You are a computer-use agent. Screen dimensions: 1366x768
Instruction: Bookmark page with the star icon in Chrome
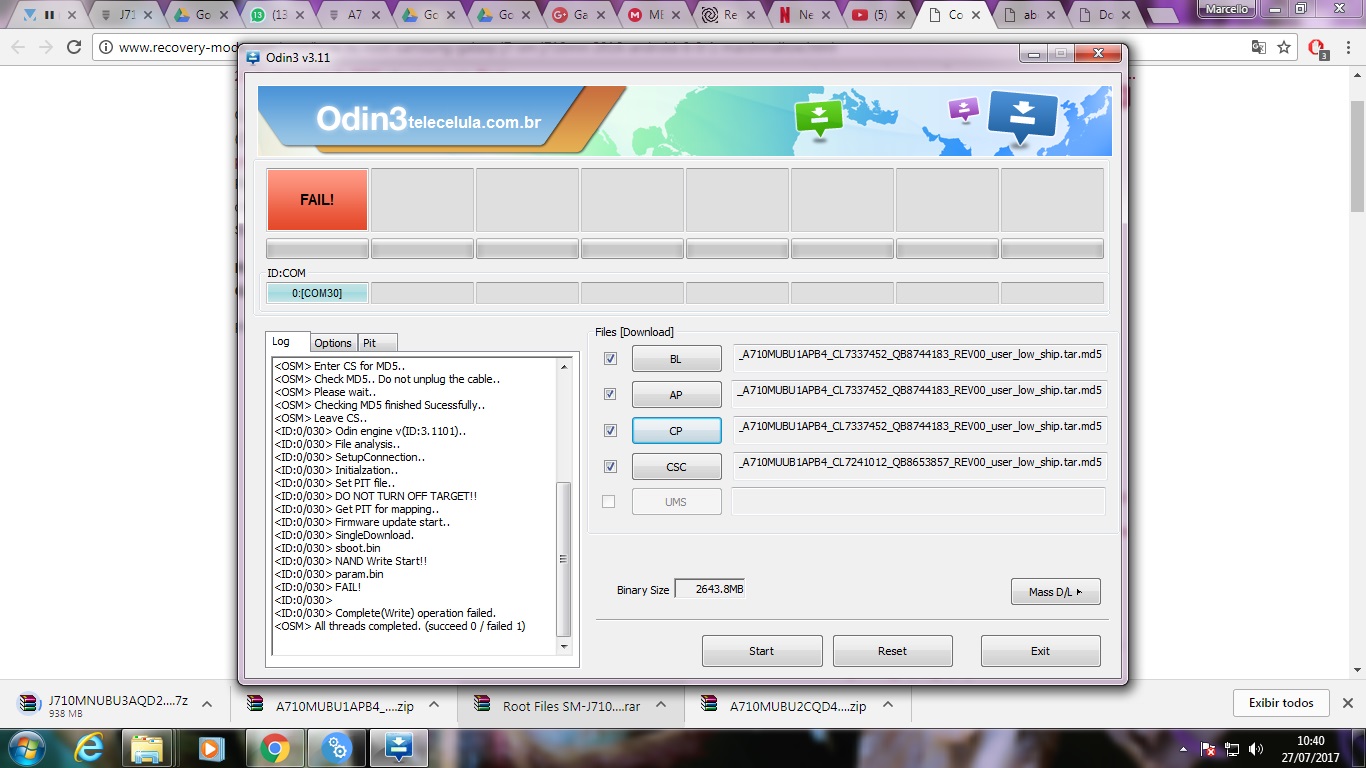pos(1284,47)
